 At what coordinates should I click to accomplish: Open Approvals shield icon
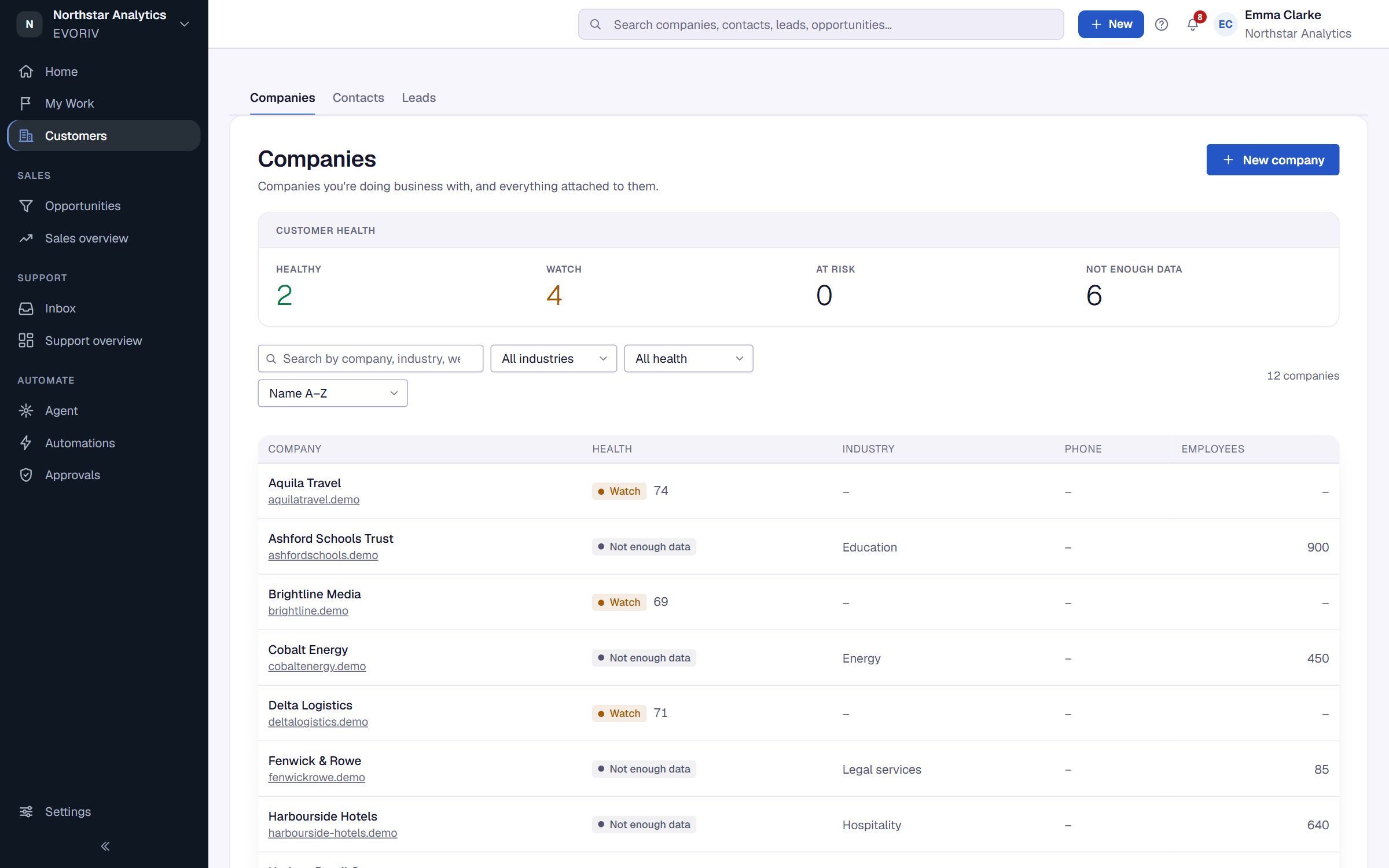click(26, 475)
